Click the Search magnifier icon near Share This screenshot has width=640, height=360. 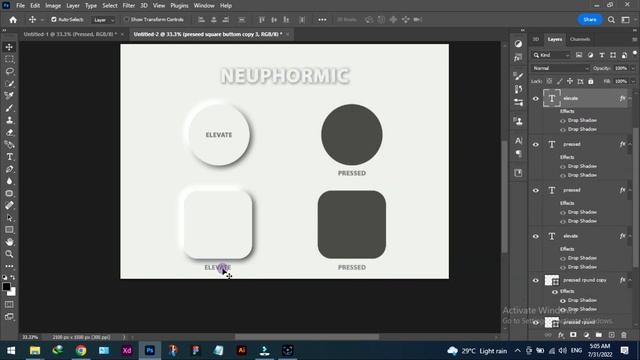pos(611,20)
